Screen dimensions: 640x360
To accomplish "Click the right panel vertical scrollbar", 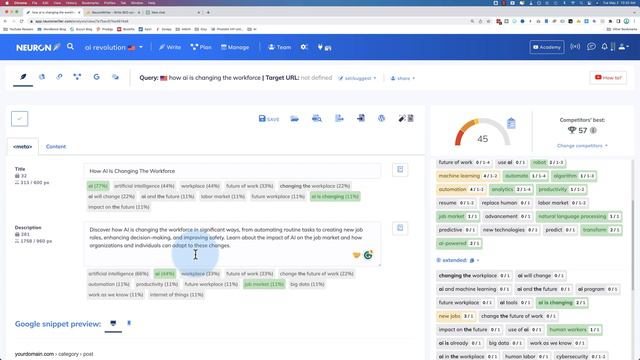I will pos(633,245).
